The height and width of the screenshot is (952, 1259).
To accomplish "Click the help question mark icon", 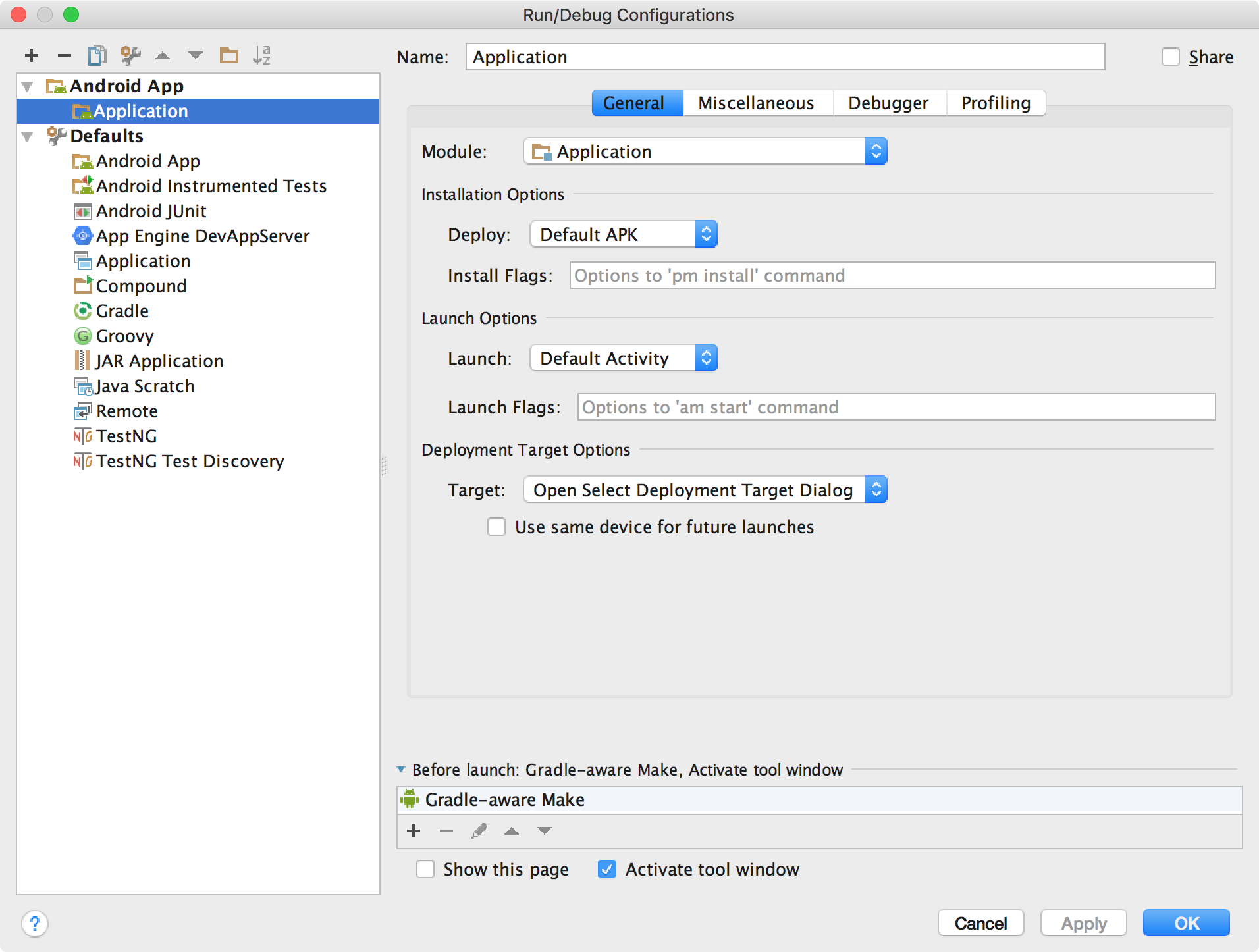I will pos(35,923).
